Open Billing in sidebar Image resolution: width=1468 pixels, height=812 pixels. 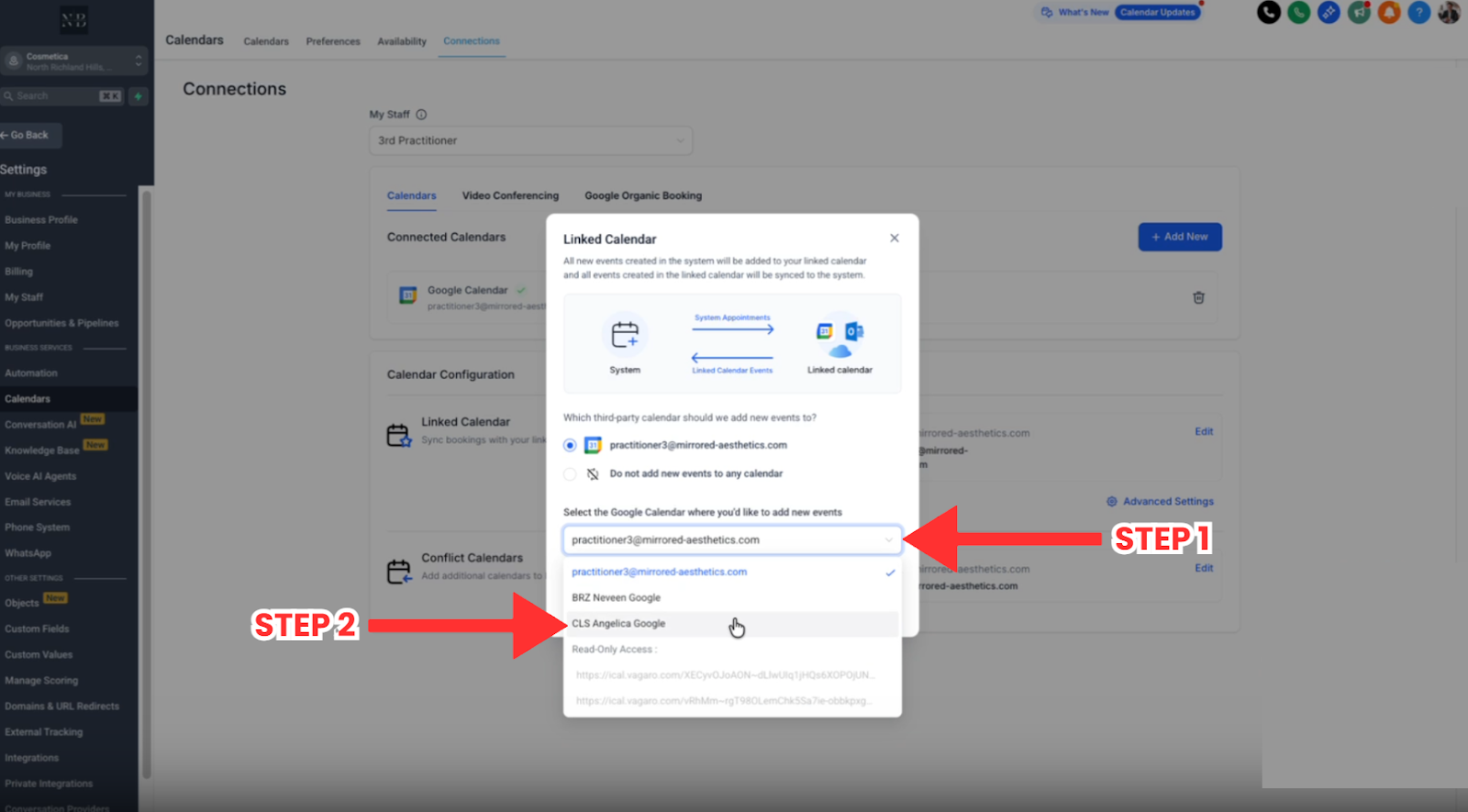point(18,272)
